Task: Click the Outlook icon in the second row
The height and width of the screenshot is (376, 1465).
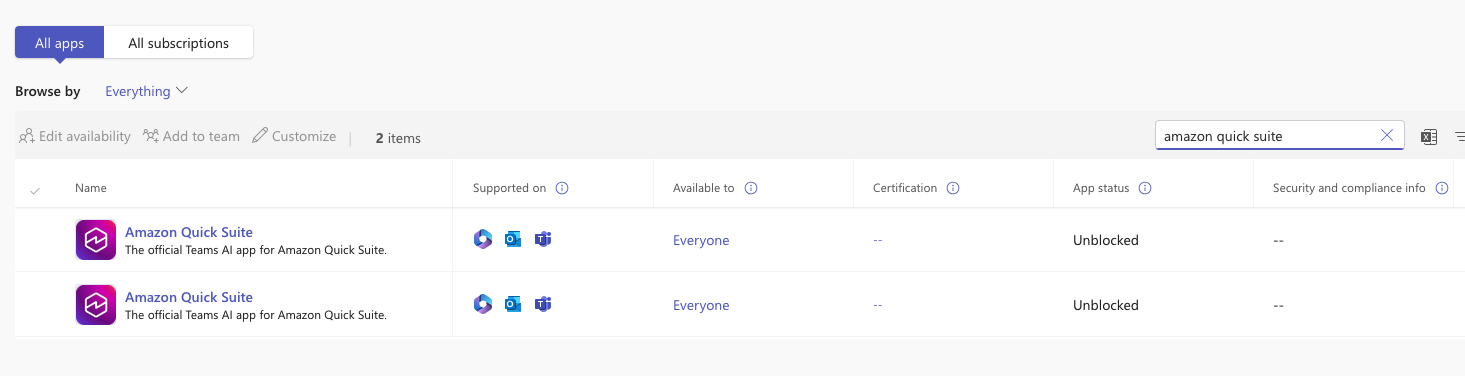Action: [513, 304]
